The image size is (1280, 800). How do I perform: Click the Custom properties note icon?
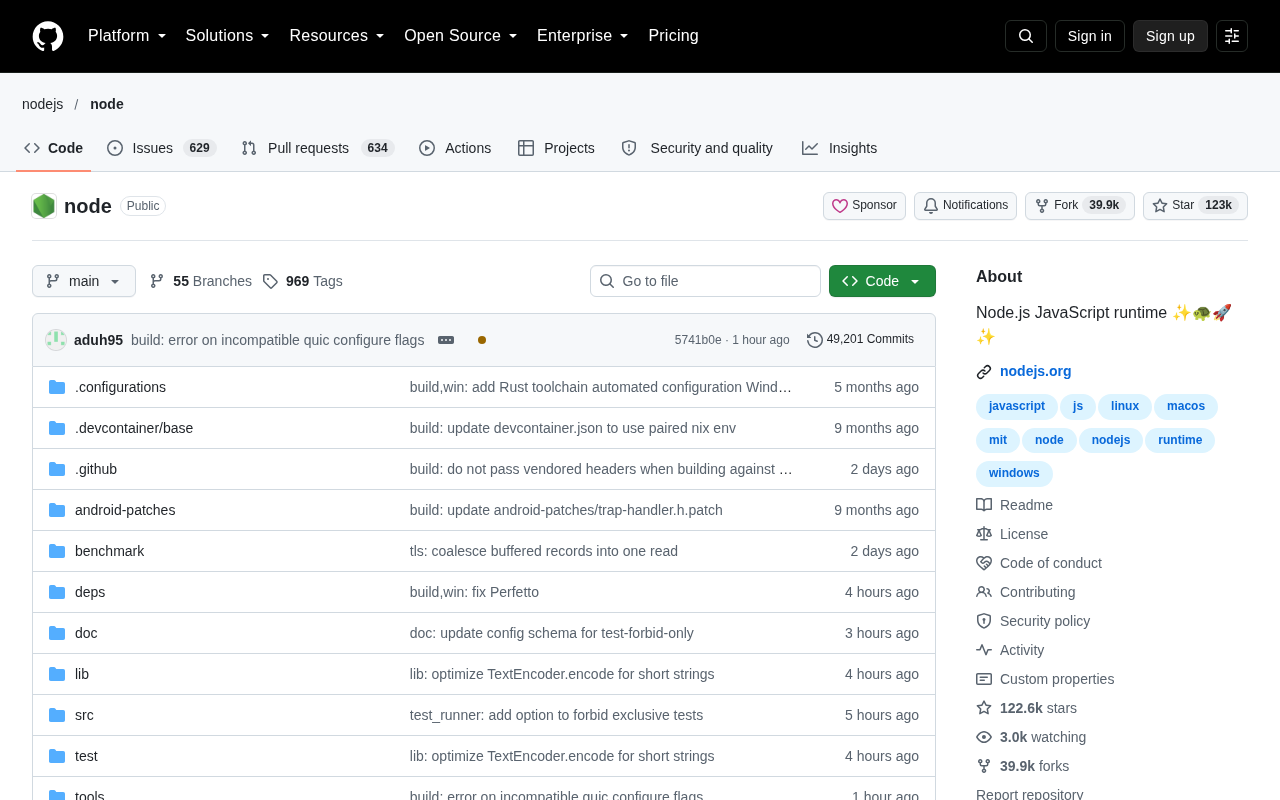coord(984,679)
